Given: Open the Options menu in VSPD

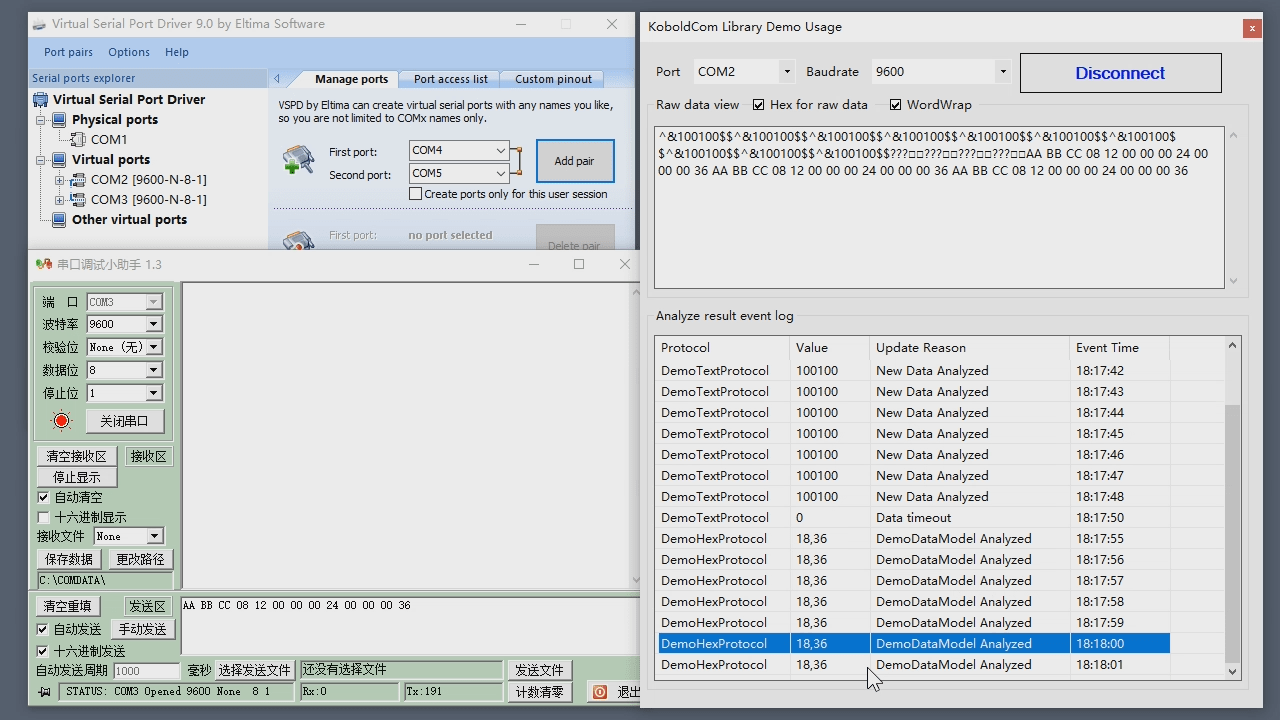Looking at the screenshot, I should click(129, 52).
